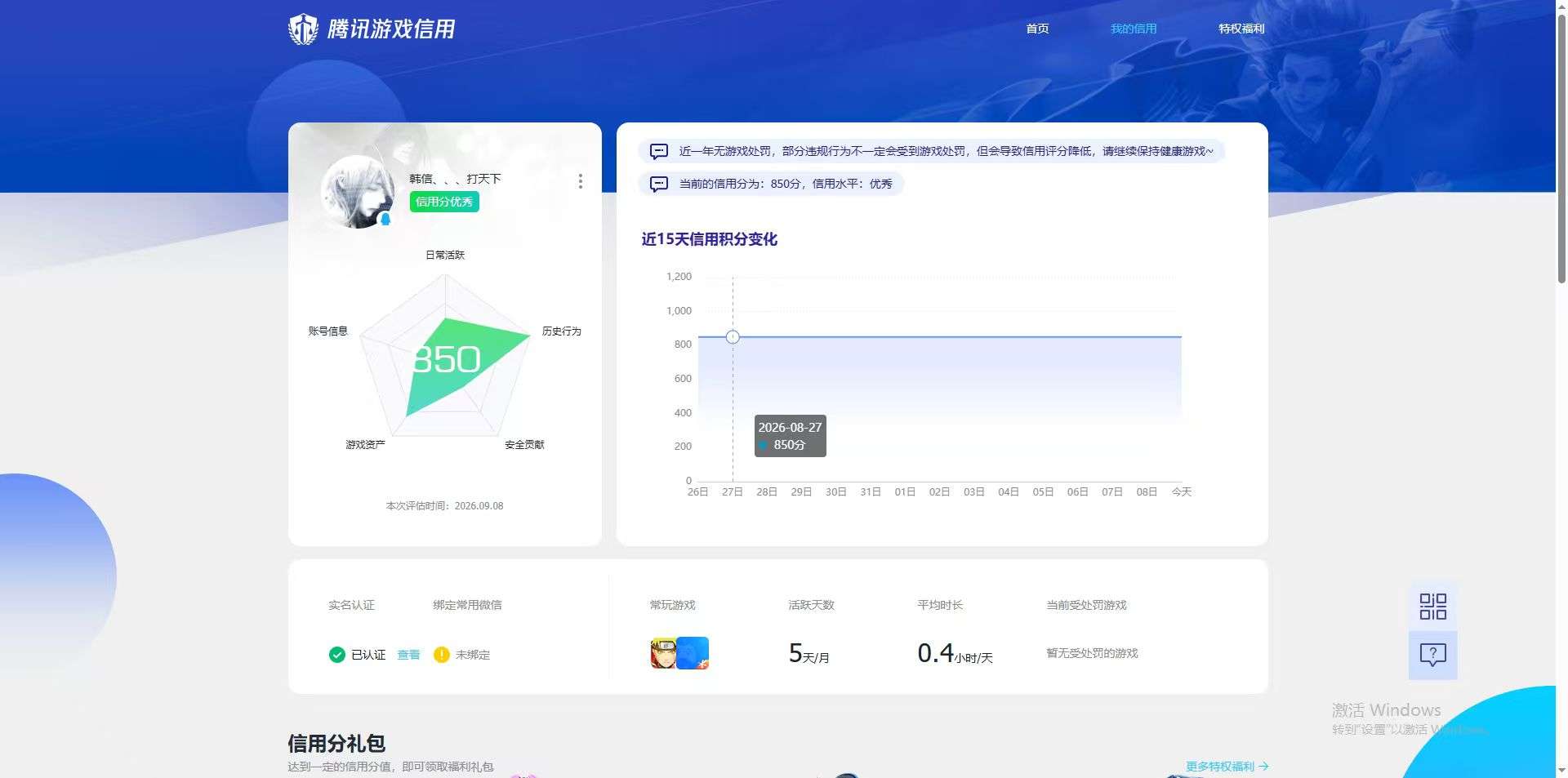The image size is (1568, 778).
Task: Click the 26日 axis label
Action: (x=697, y=492)
